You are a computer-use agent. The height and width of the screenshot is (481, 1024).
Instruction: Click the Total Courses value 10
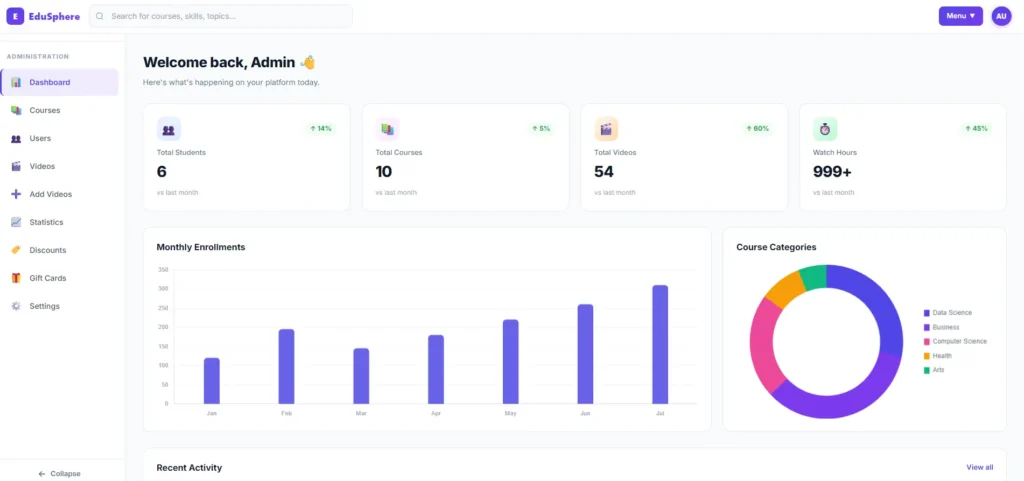click(384, 172)
